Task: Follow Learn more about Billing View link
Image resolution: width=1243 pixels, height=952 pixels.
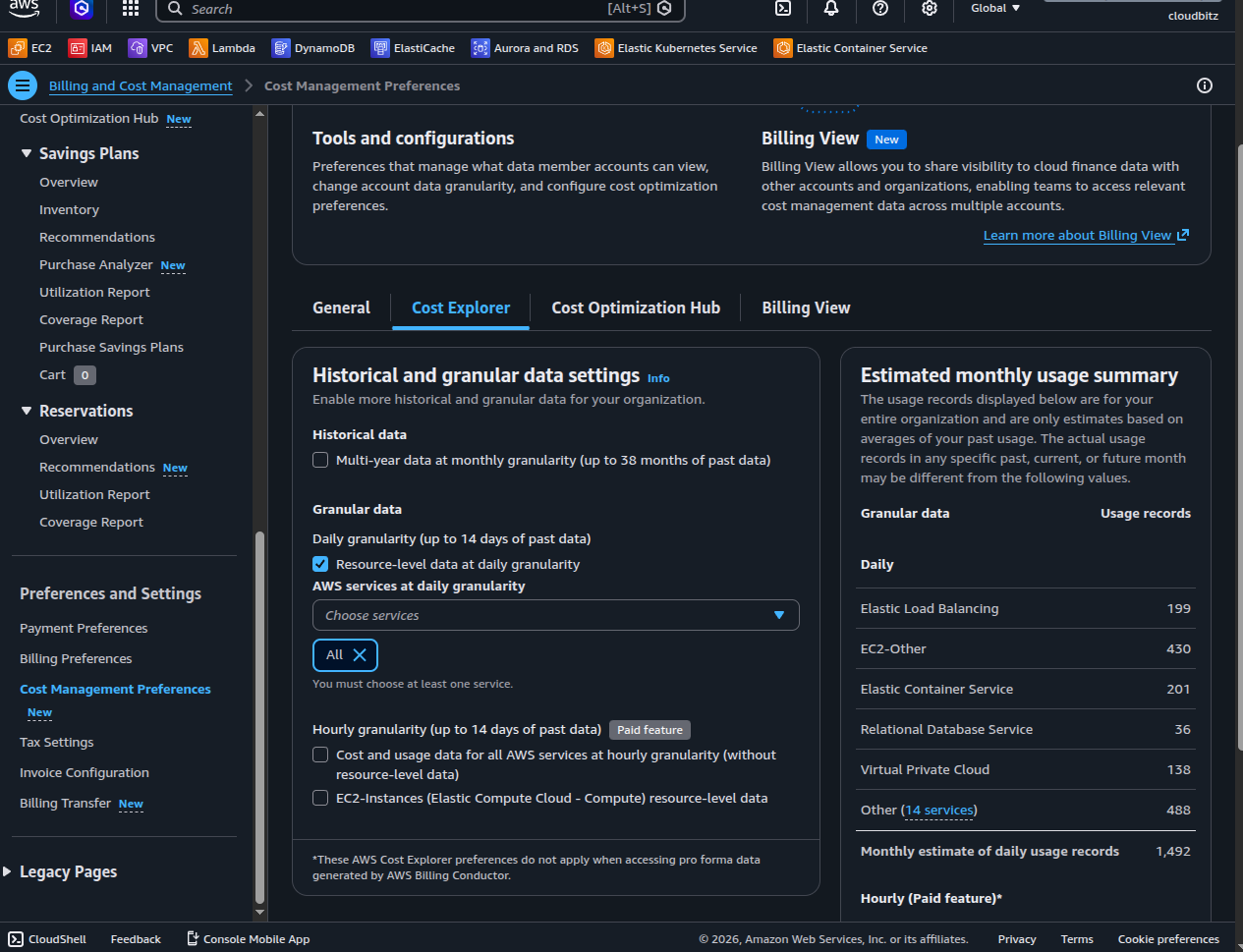Action: pos(1086,235)
